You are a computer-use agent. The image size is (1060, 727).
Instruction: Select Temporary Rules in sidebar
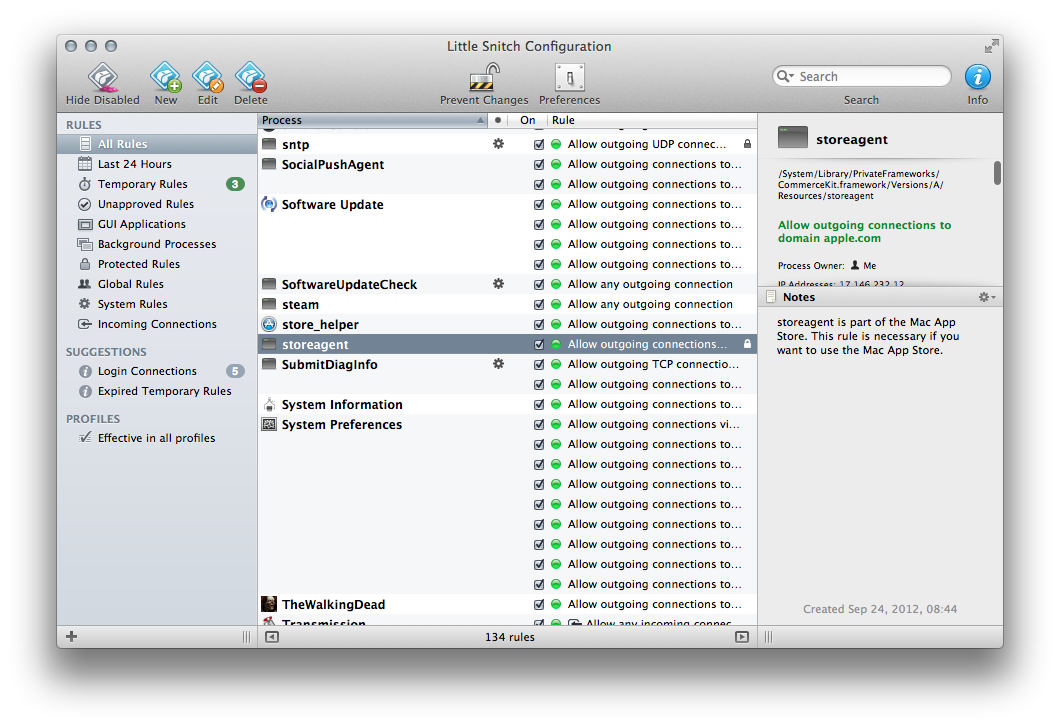157,184
